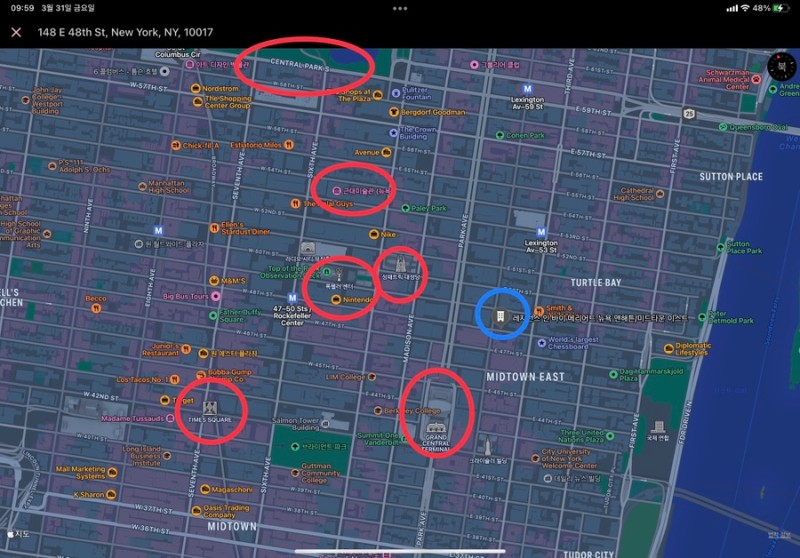Screen dimensions: 800x558
Task: Tap Shops at The Plaza pin
Action: (378, 95)
